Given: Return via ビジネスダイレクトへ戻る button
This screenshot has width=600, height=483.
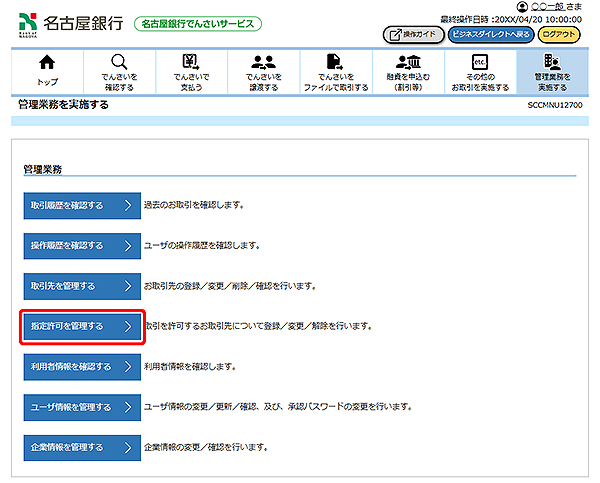Looking at the screenshot, I should pyautogui.click(x=490, y=34).
